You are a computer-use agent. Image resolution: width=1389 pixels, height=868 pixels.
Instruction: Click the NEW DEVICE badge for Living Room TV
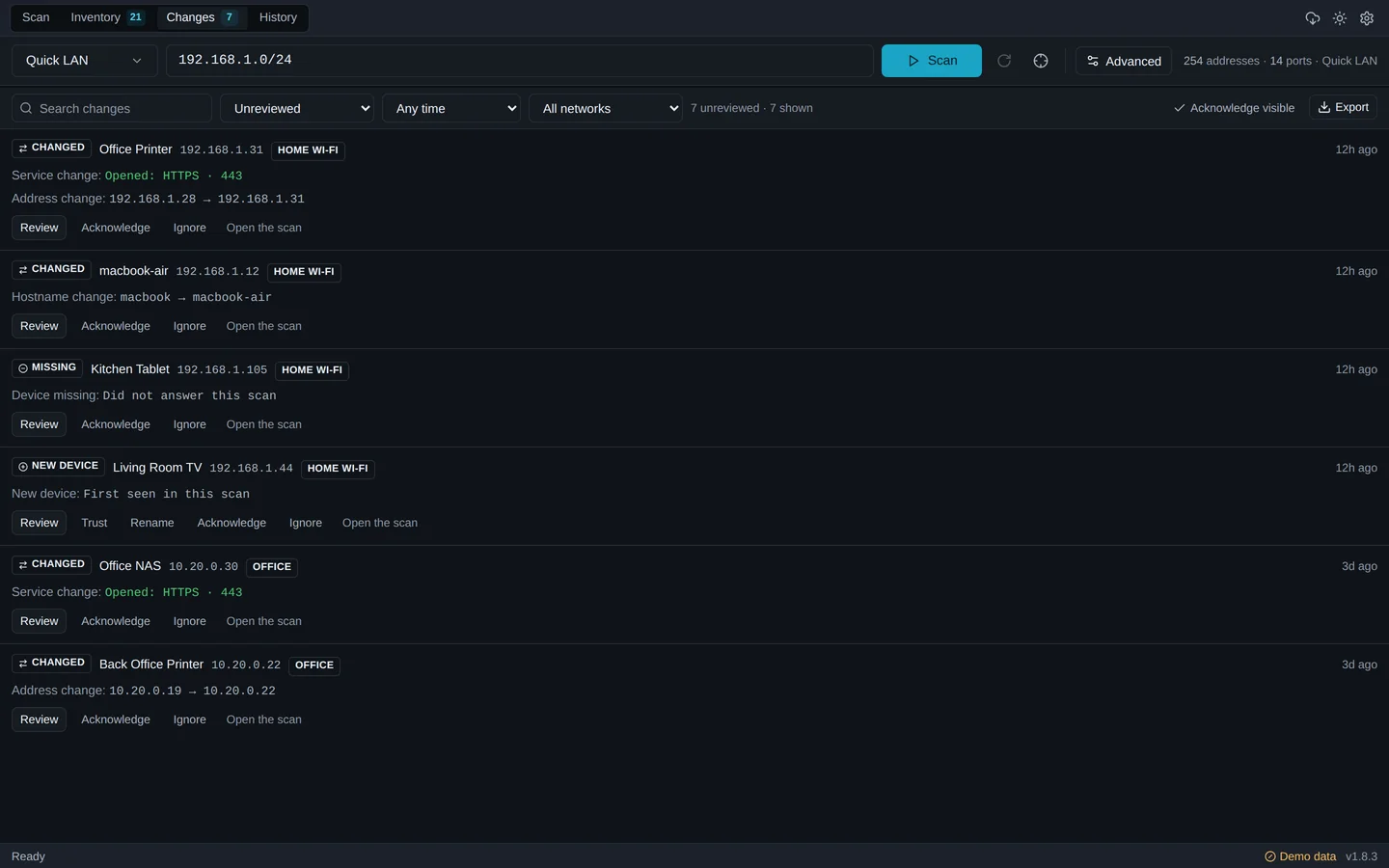coord(59,466)
